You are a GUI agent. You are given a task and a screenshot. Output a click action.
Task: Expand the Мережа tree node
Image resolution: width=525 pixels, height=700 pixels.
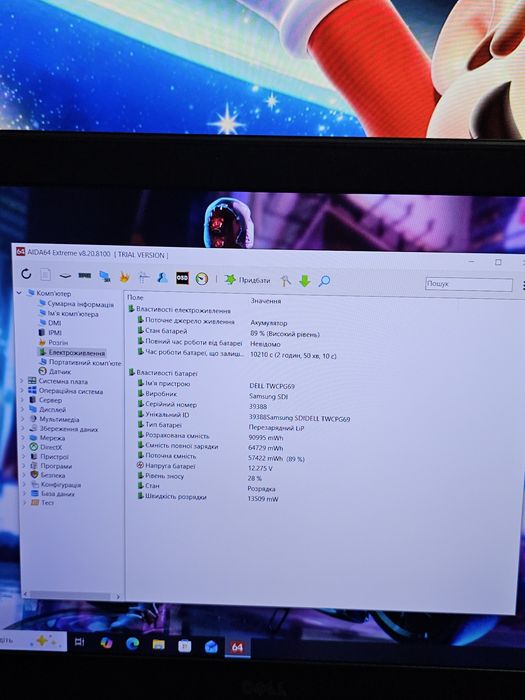(x=23, y=438)
